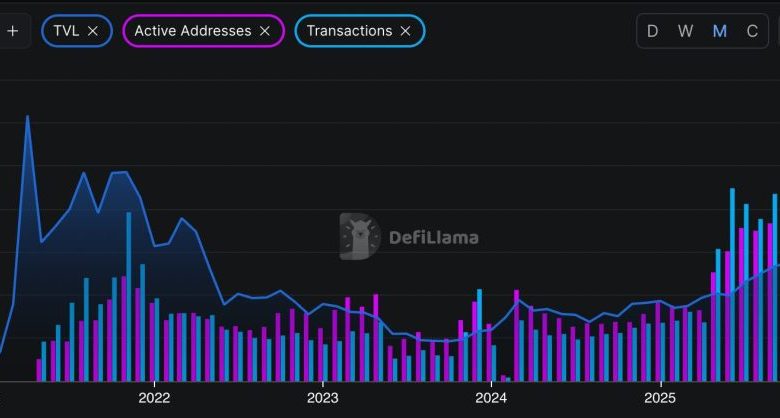Toggle the Transactions metric chip

[x=349, y=31]
